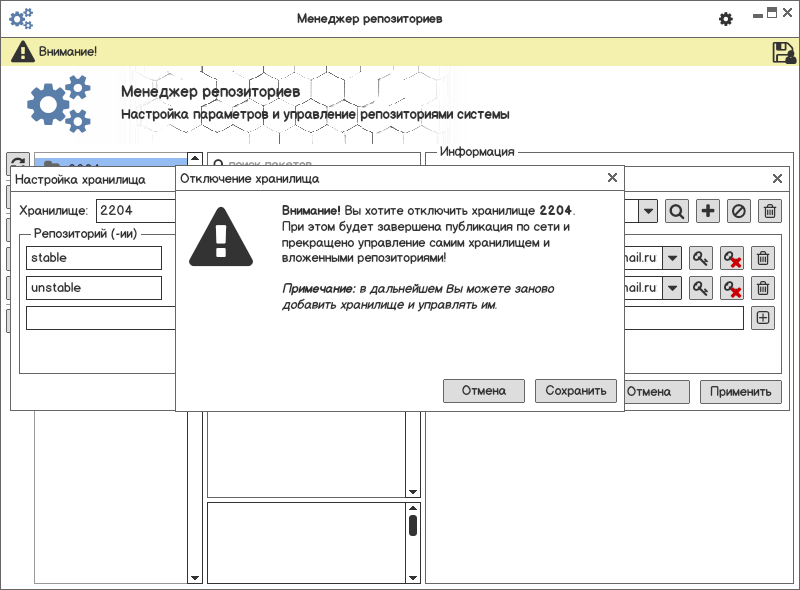Click scroll-up arrow of the storage list
Screen dimensions: 800x590
click(195, 159)
